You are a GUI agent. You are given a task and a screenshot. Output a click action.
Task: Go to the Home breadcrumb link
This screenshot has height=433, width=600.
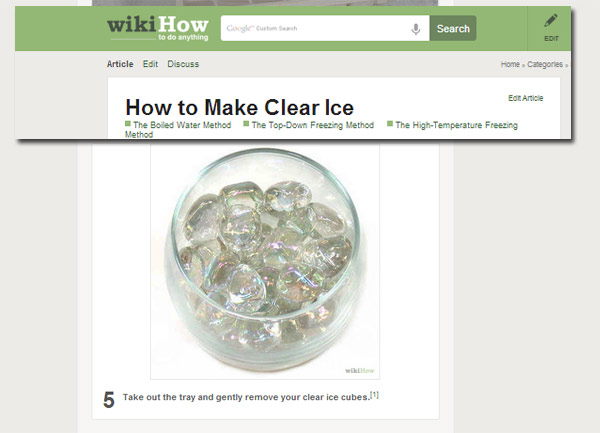coord(510,64)
